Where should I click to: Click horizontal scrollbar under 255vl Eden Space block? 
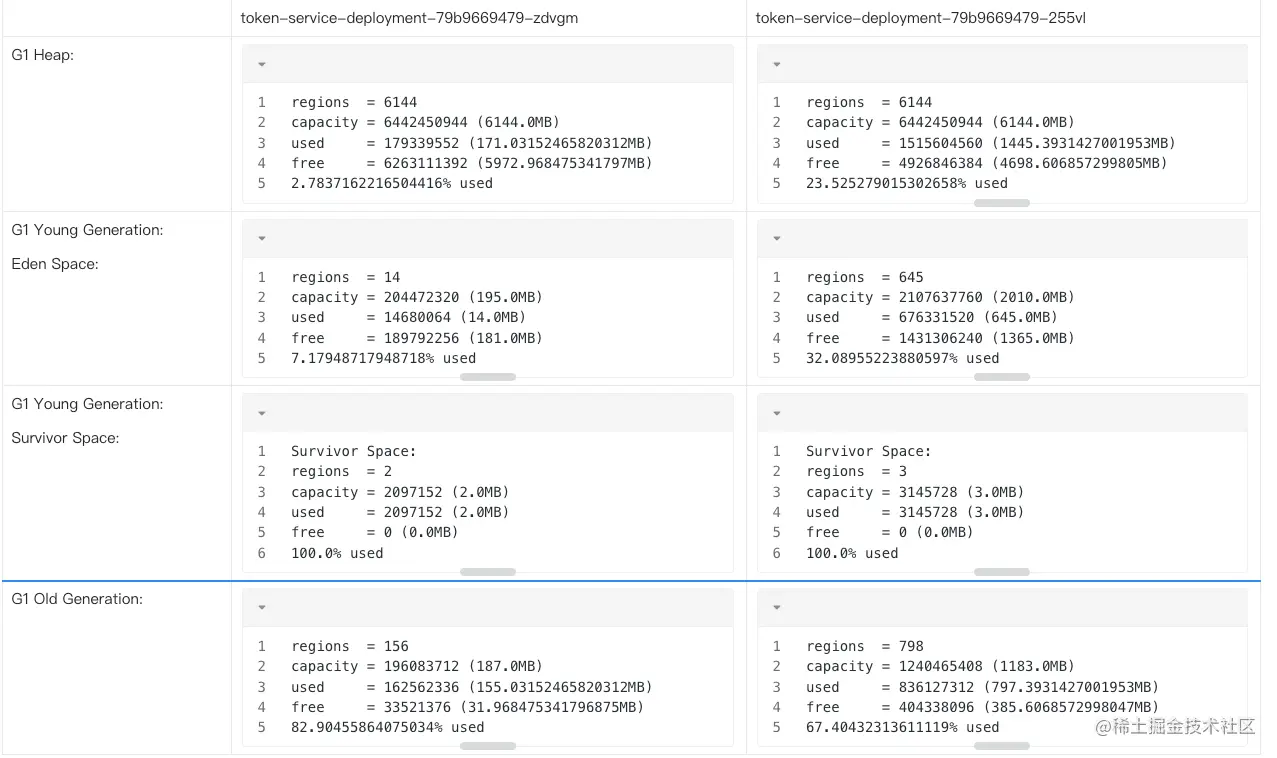coord(1002,377)
